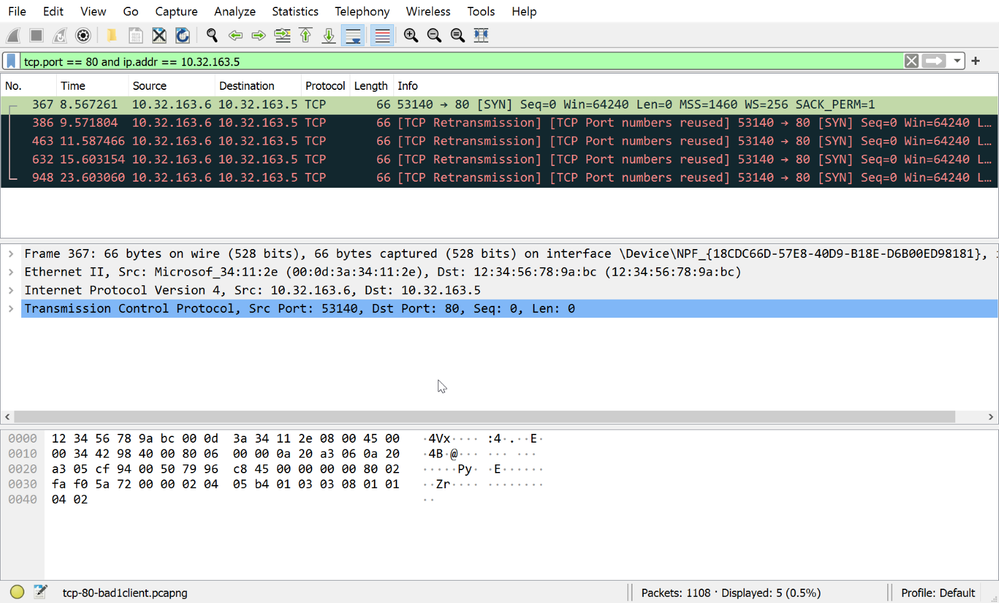Reload this capture file
The height and width of the screenshot is (603, 999).
[182, 36]
